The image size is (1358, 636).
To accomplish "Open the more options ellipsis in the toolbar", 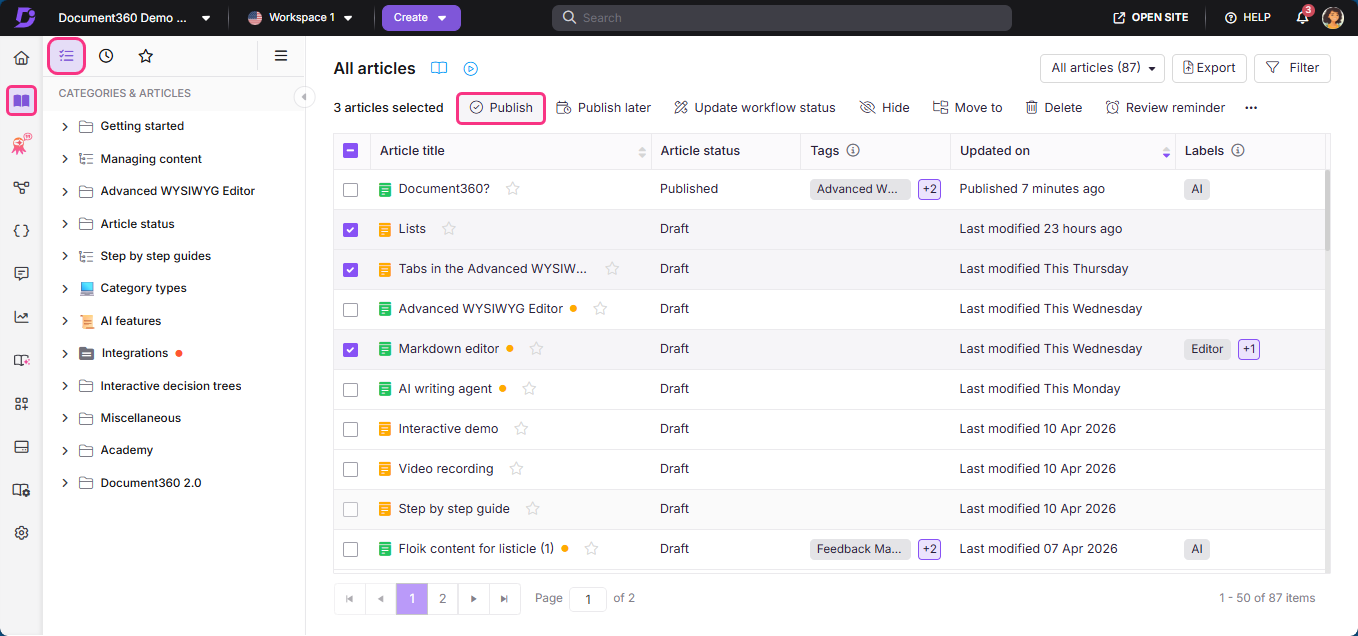I will (1250, 107).
